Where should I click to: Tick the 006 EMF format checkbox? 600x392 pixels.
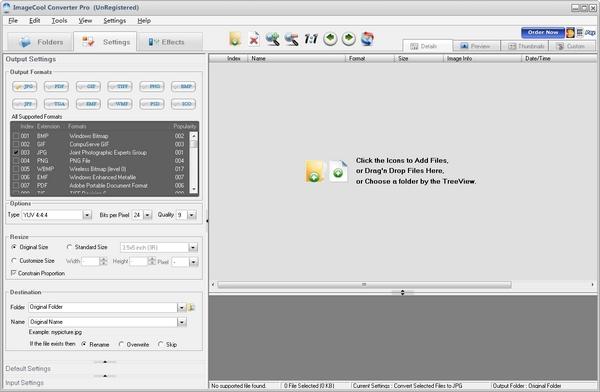pyautogui.click(x=16, y=177)
